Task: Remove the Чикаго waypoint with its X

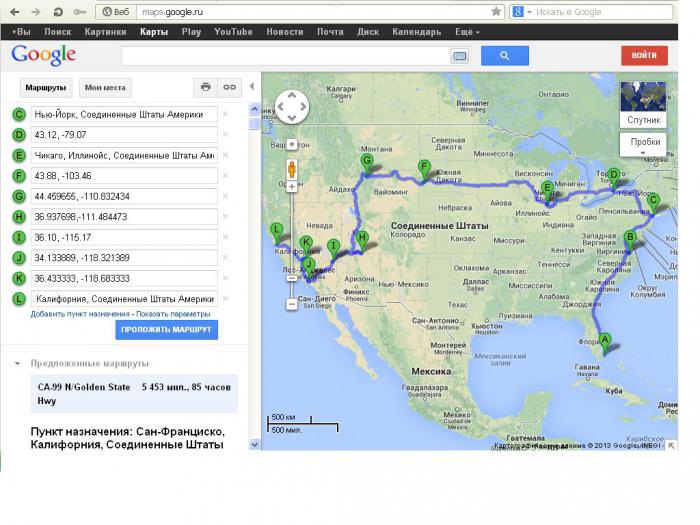Action: (225, 156)
